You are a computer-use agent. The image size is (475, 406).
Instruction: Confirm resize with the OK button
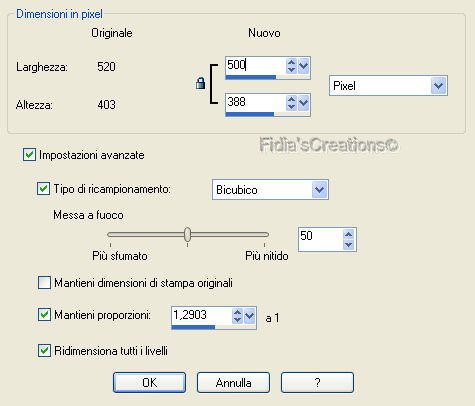tap(149, 382)
